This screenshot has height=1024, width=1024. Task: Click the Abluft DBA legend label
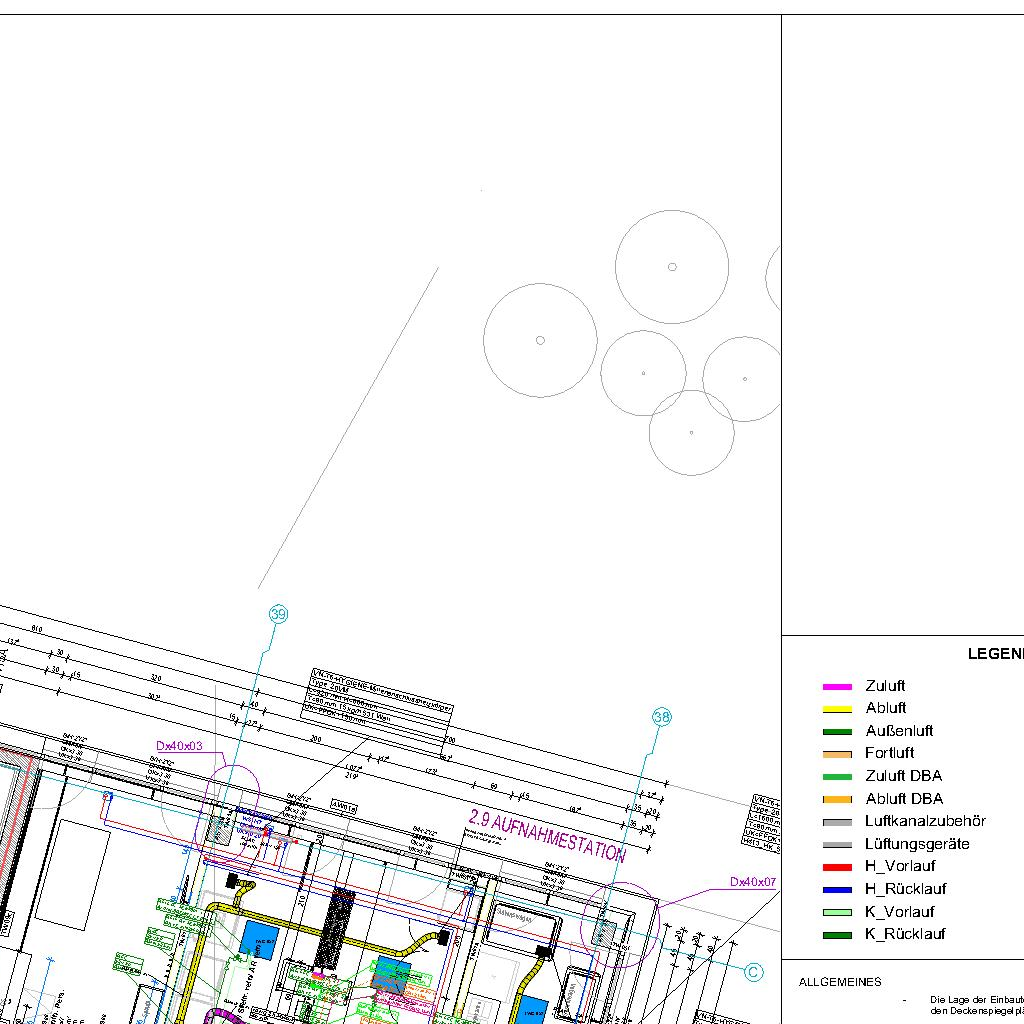pos(903,799)
